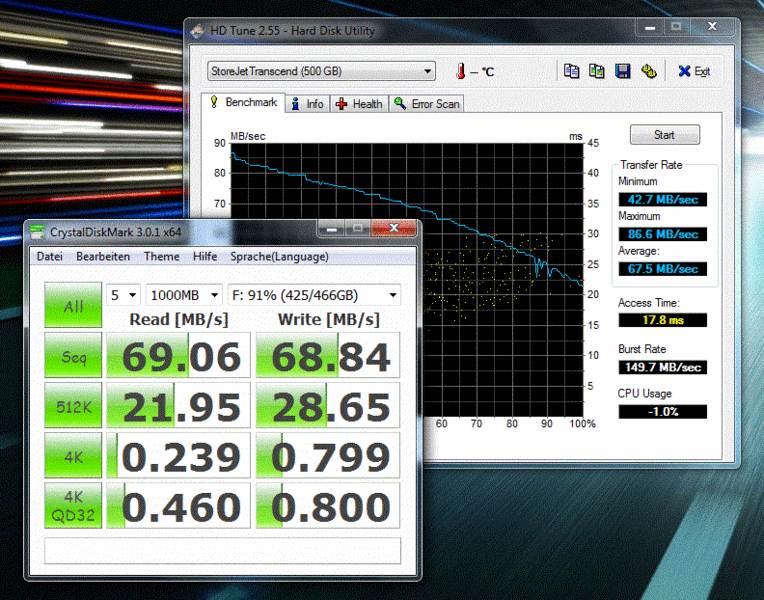
Task: Switch to the Health tab
Action: [360, 104]
